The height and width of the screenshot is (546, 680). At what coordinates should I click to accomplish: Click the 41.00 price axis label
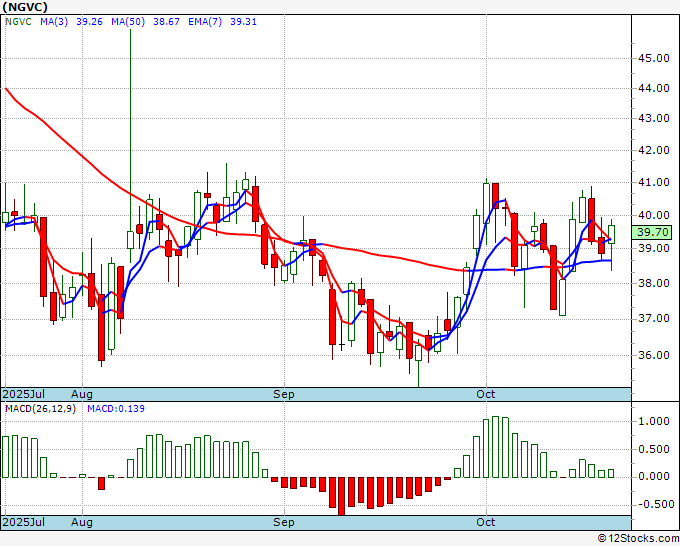[653, 183]
